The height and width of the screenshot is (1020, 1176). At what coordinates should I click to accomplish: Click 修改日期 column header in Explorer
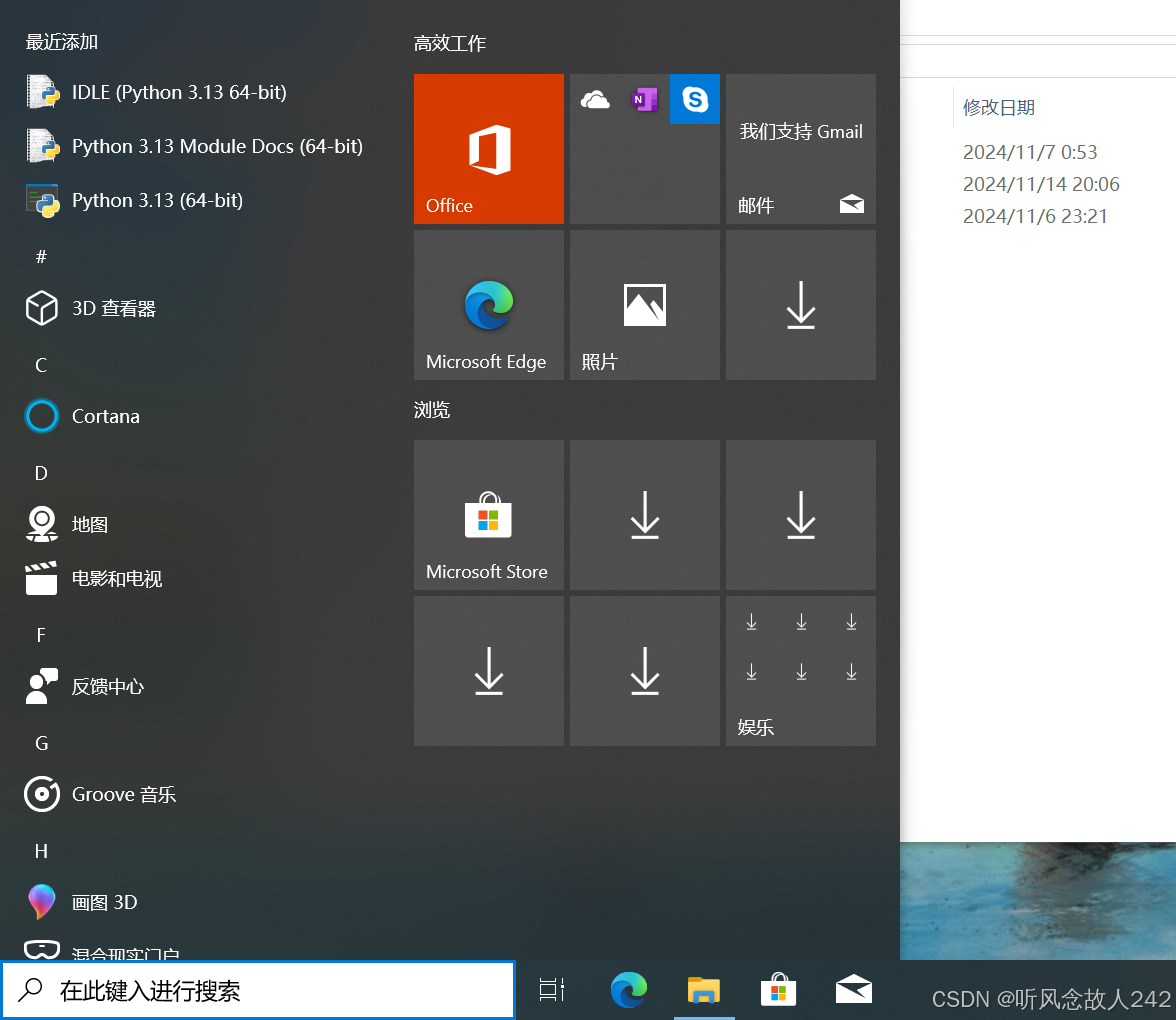[x=998, y=107]
